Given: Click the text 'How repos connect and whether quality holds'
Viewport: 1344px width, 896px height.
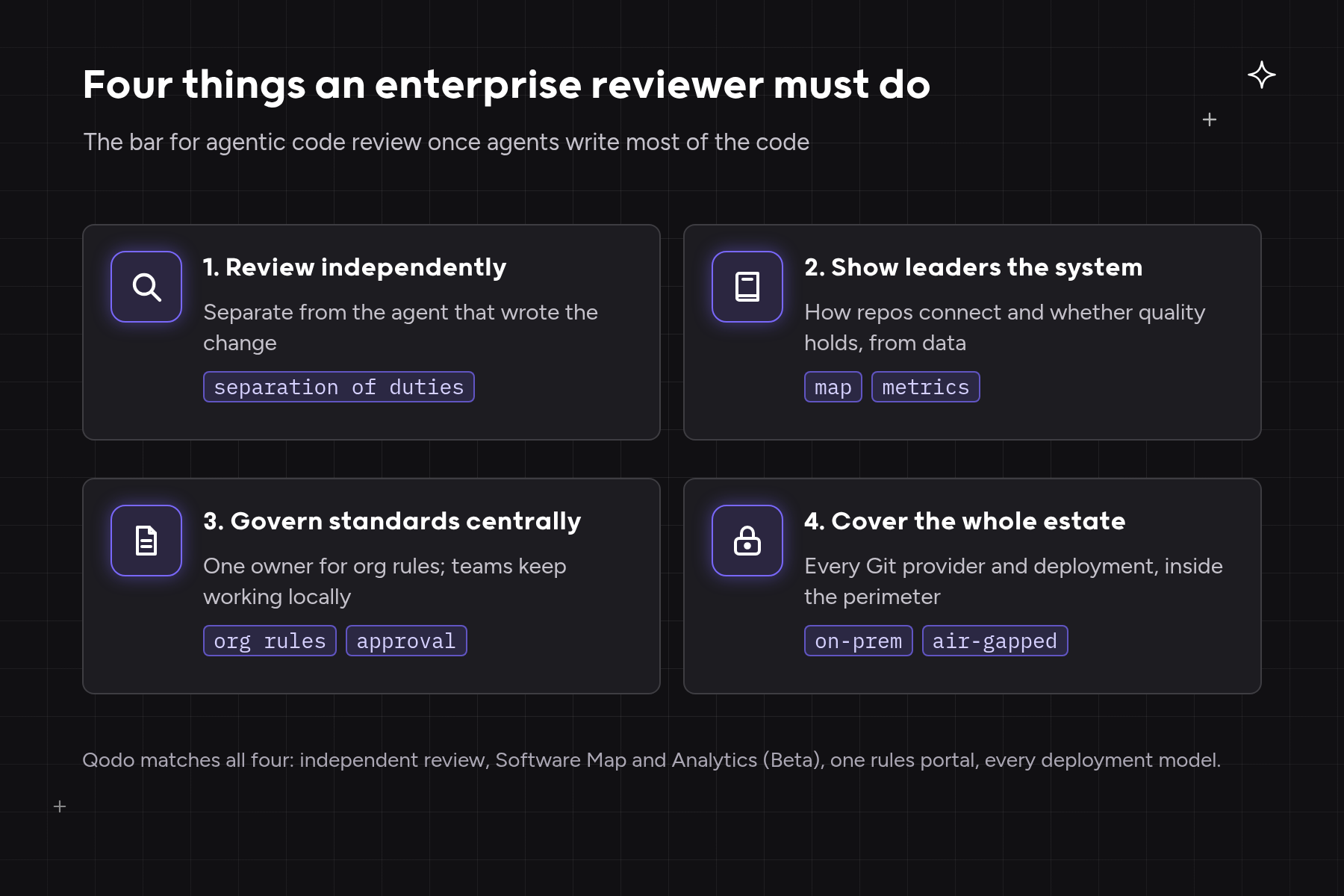Looking at the screenshot, I should click(1005, 327).
